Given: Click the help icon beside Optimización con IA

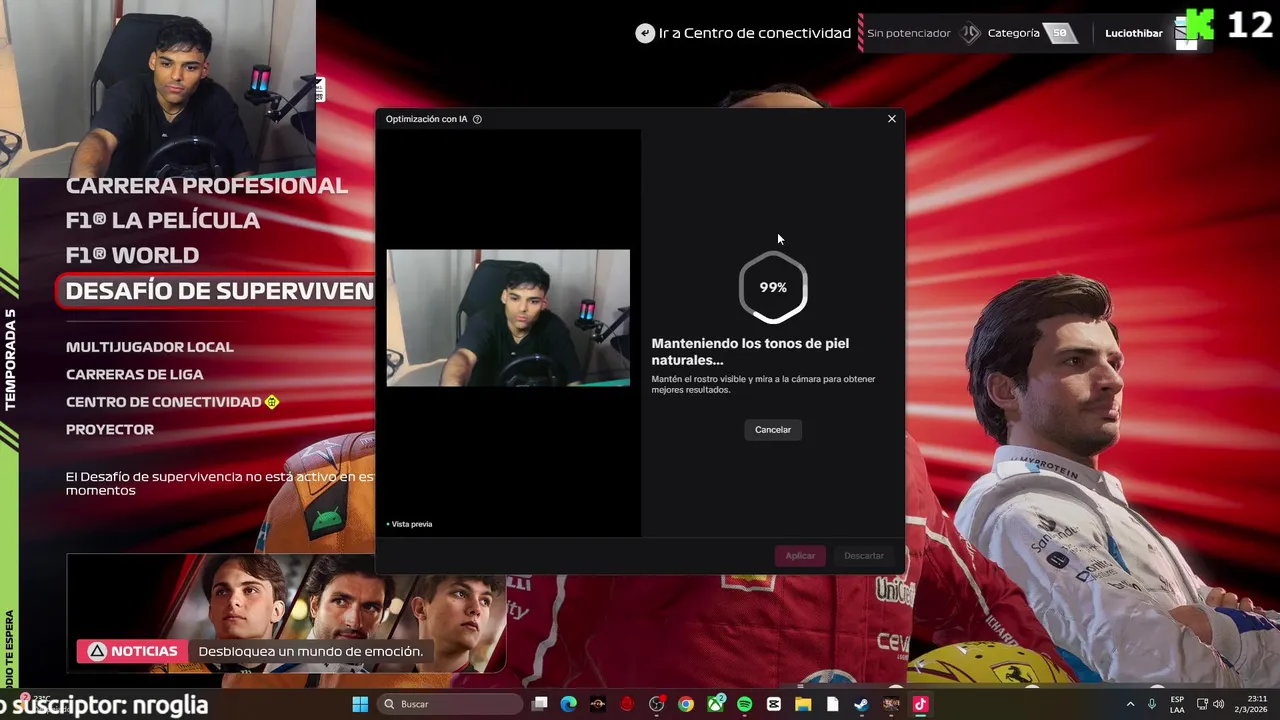Looking at the screenshot, I should pyautogui.click(x=477, y=119).
